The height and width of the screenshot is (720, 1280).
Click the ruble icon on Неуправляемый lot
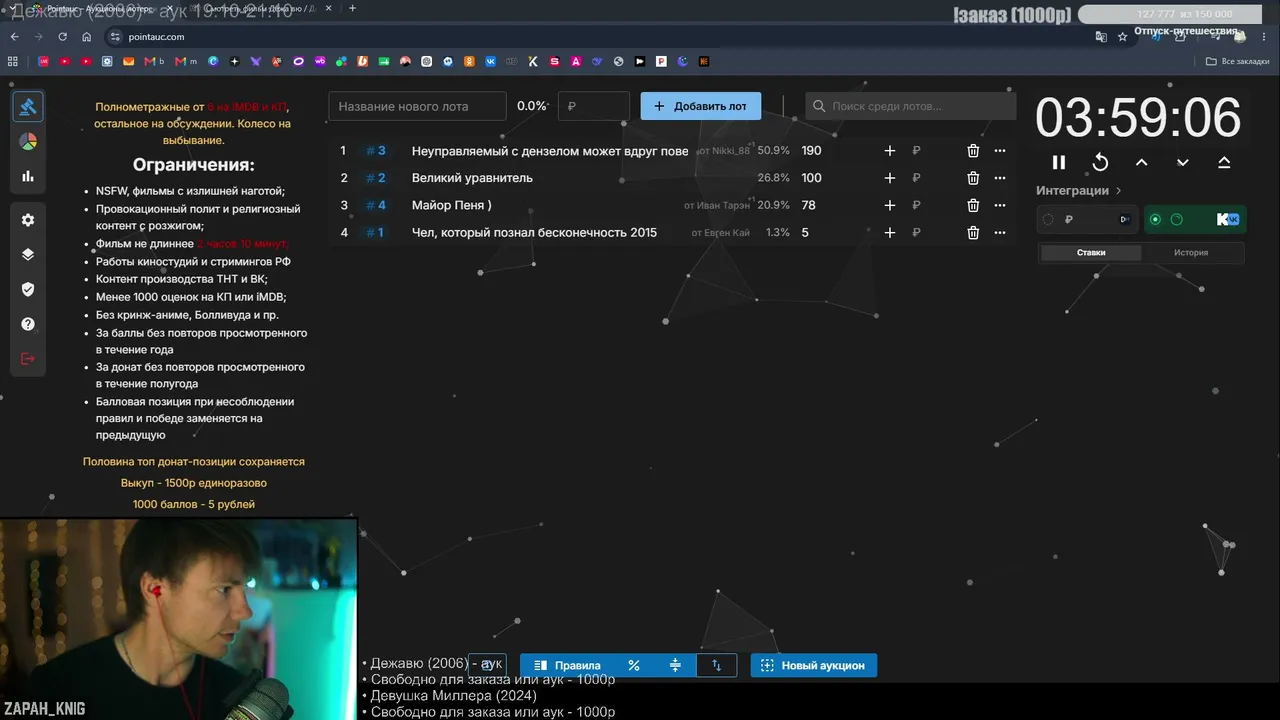pyautogui.click(x=916, y=151)
